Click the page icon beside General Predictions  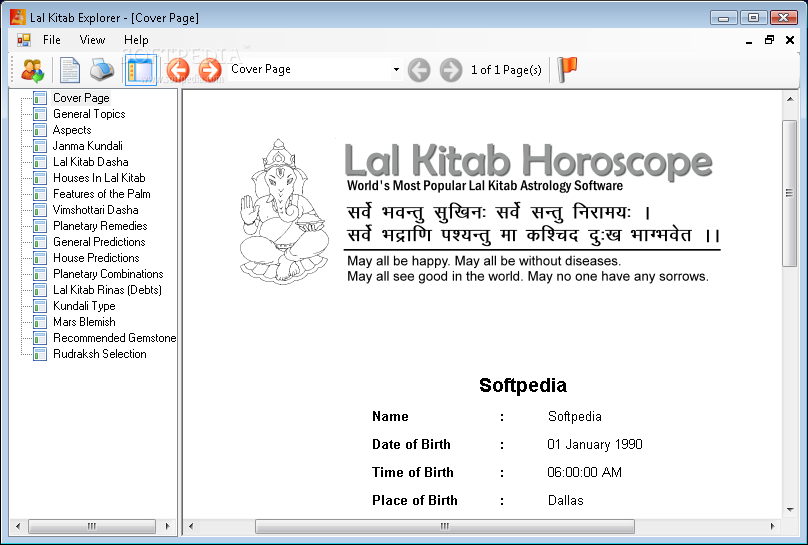[x=40, y=242]
